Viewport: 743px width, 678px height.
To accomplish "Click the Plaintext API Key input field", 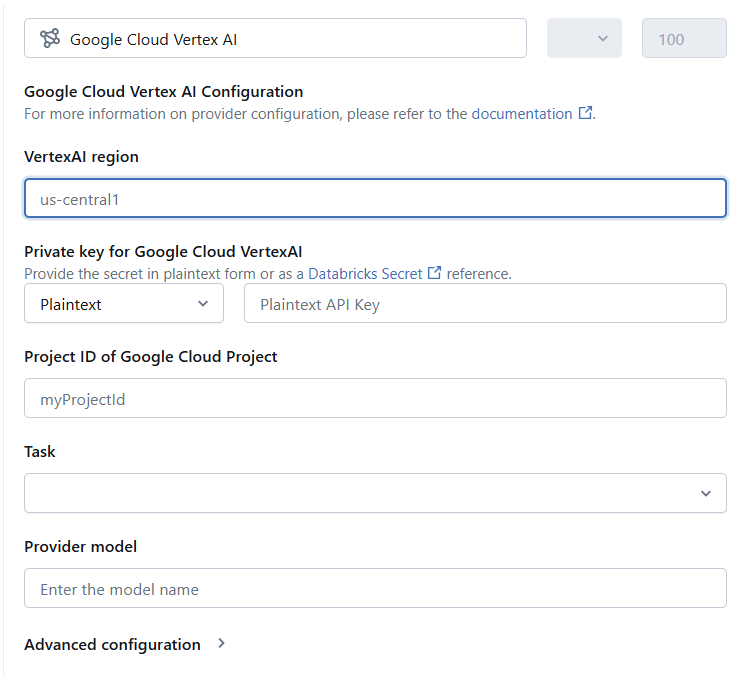I will [x=485, y=304].
